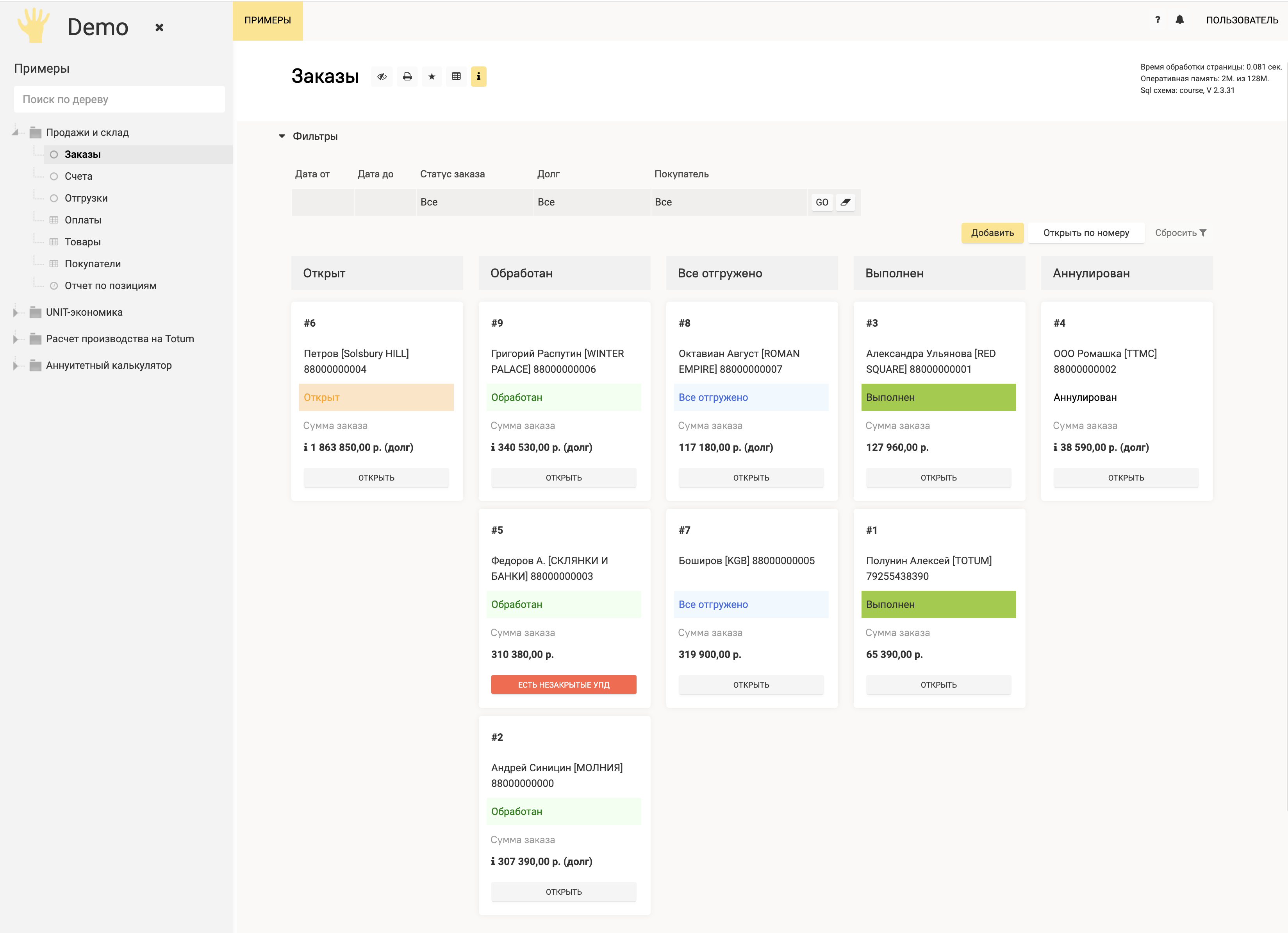Click Обработан column header
The width and height of the screenshot is (1288, 933).
(x=564, y=273)
